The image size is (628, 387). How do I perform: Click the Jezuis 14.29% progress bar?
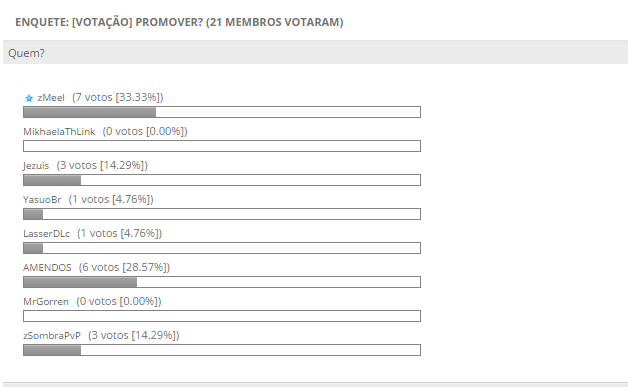222,180
